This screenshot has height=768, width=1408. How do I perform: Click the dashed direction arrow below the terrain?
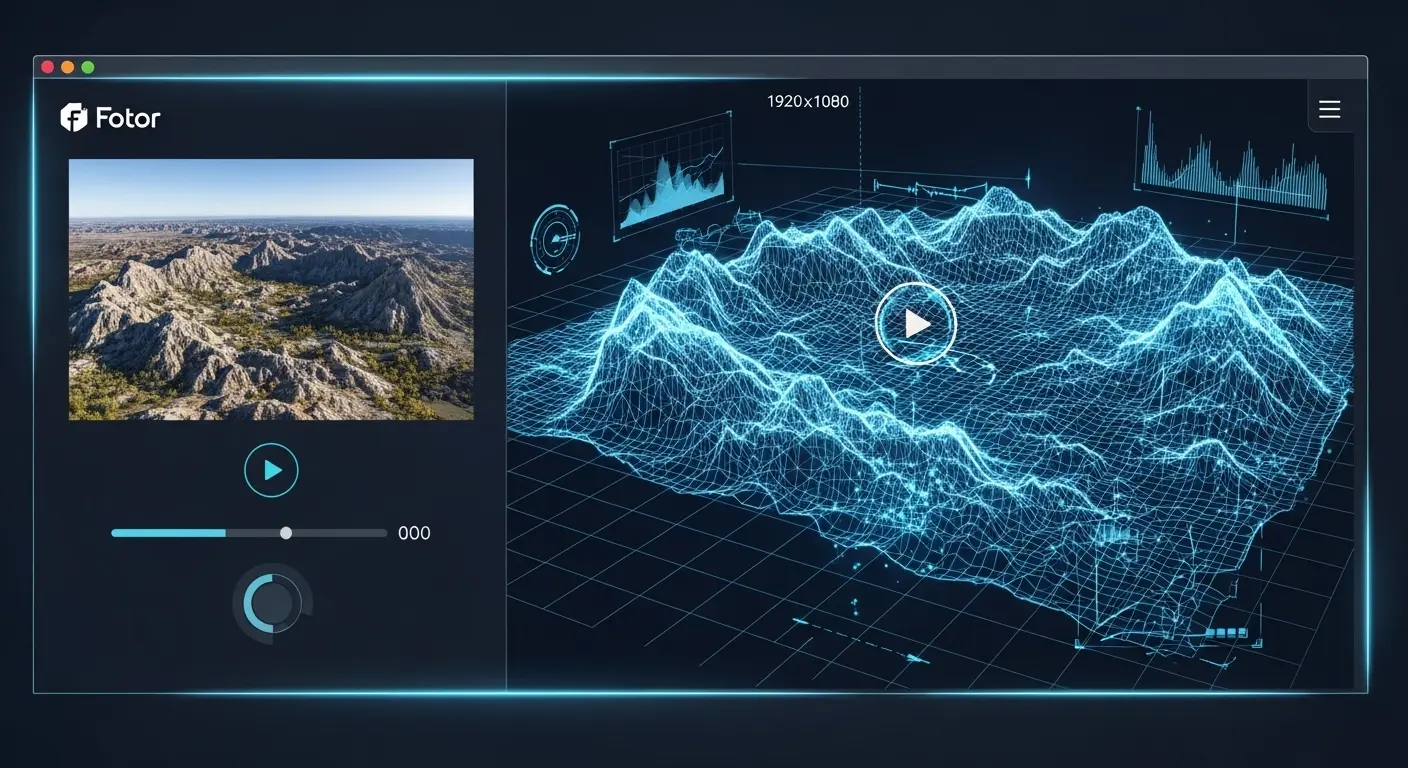pos(860,640)
